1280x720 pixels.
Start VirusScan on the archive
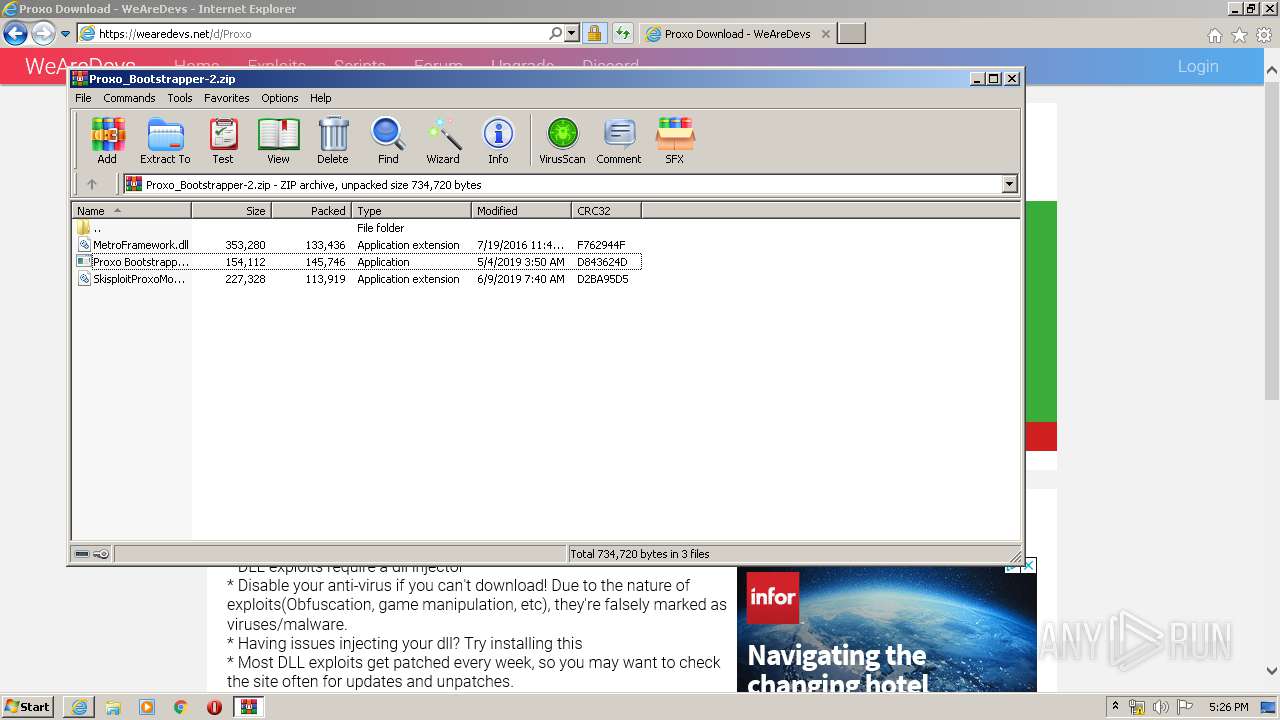(562, 140)
